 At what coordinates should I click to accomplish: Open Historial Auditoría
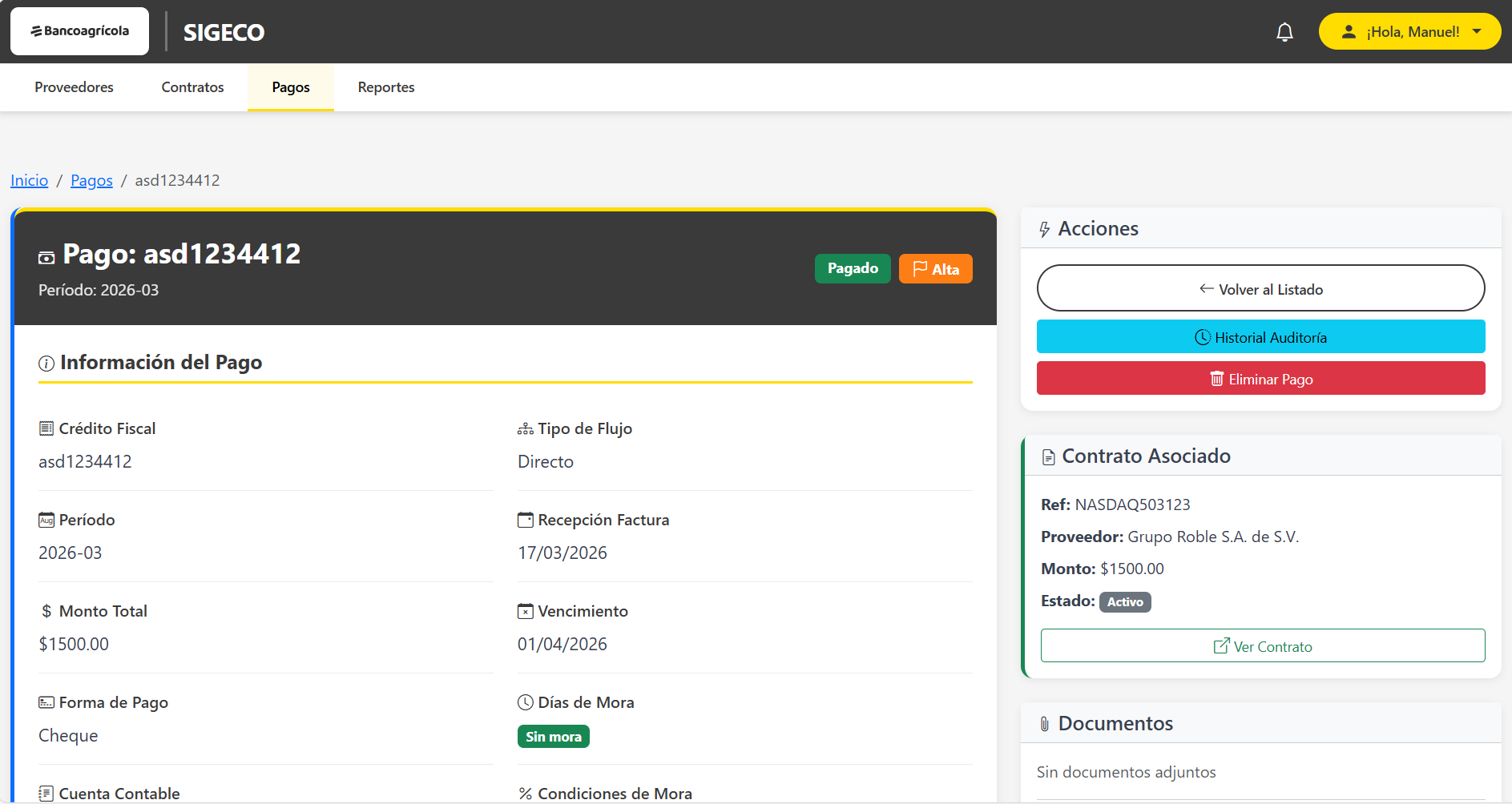click(1260, 337)
